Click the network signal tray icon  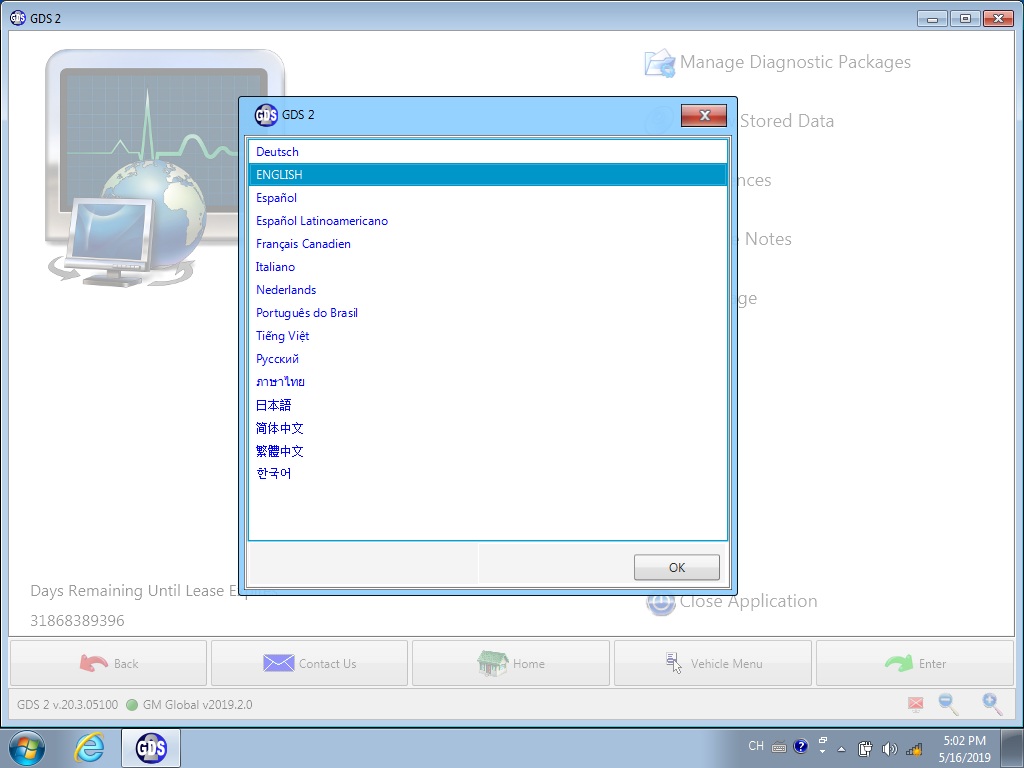pyautogui.click(x=914, y=749)
